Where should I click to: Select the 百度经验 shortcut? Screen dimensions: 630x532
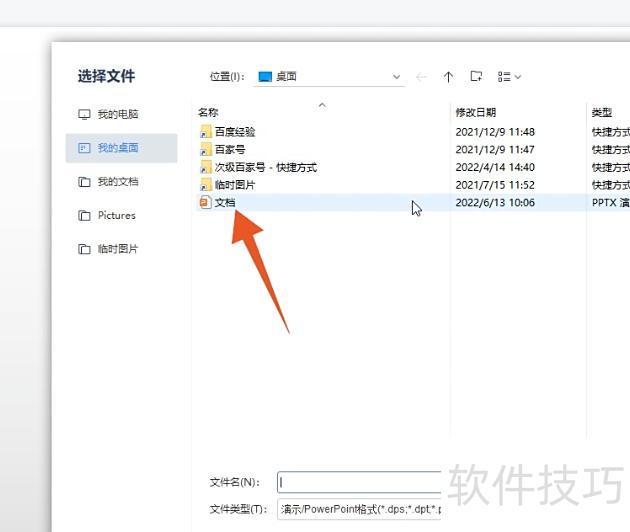point(235,132)
